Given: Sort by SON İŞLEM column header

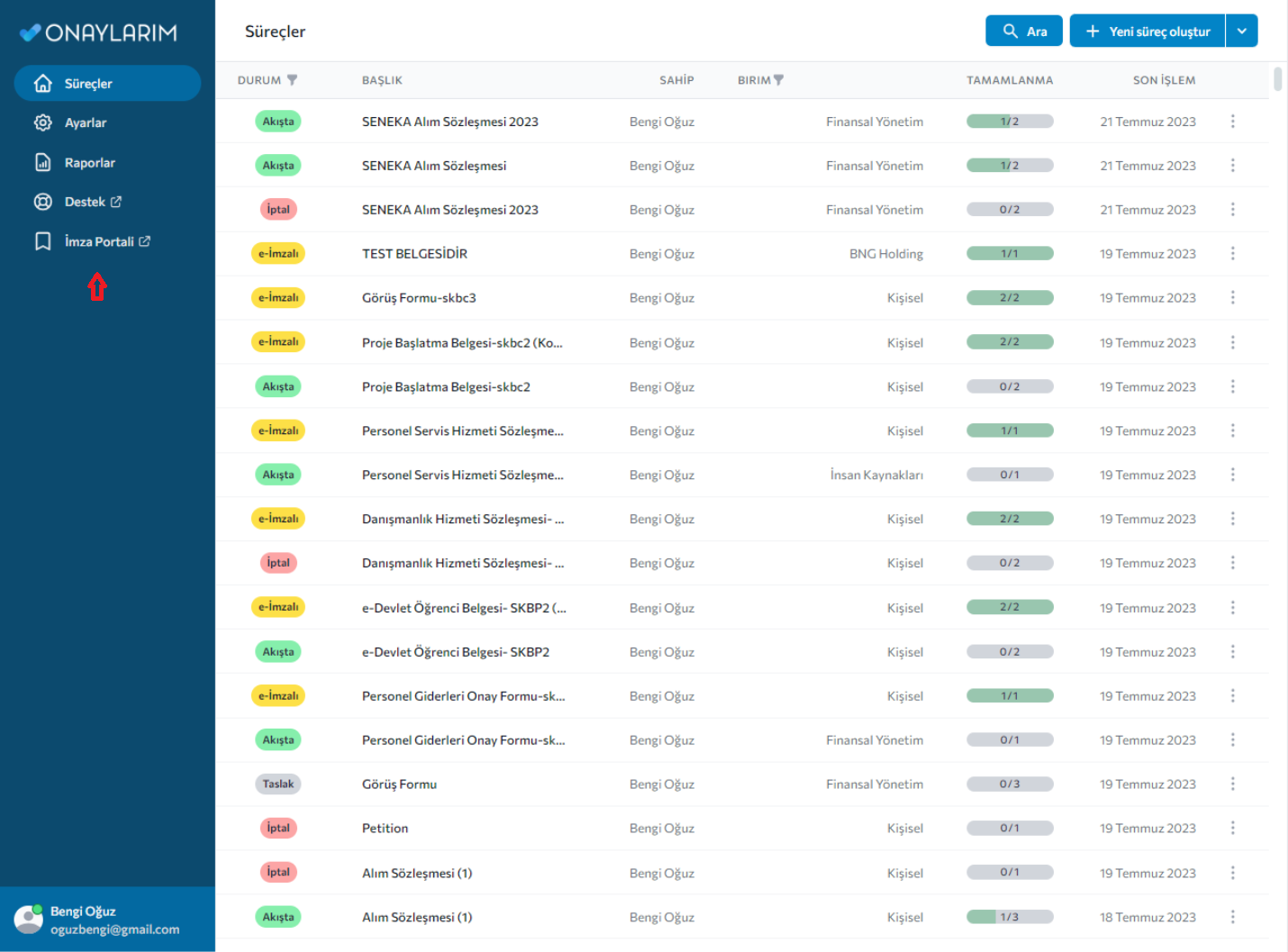Looking at the screenshot, I should (1164, 80).
